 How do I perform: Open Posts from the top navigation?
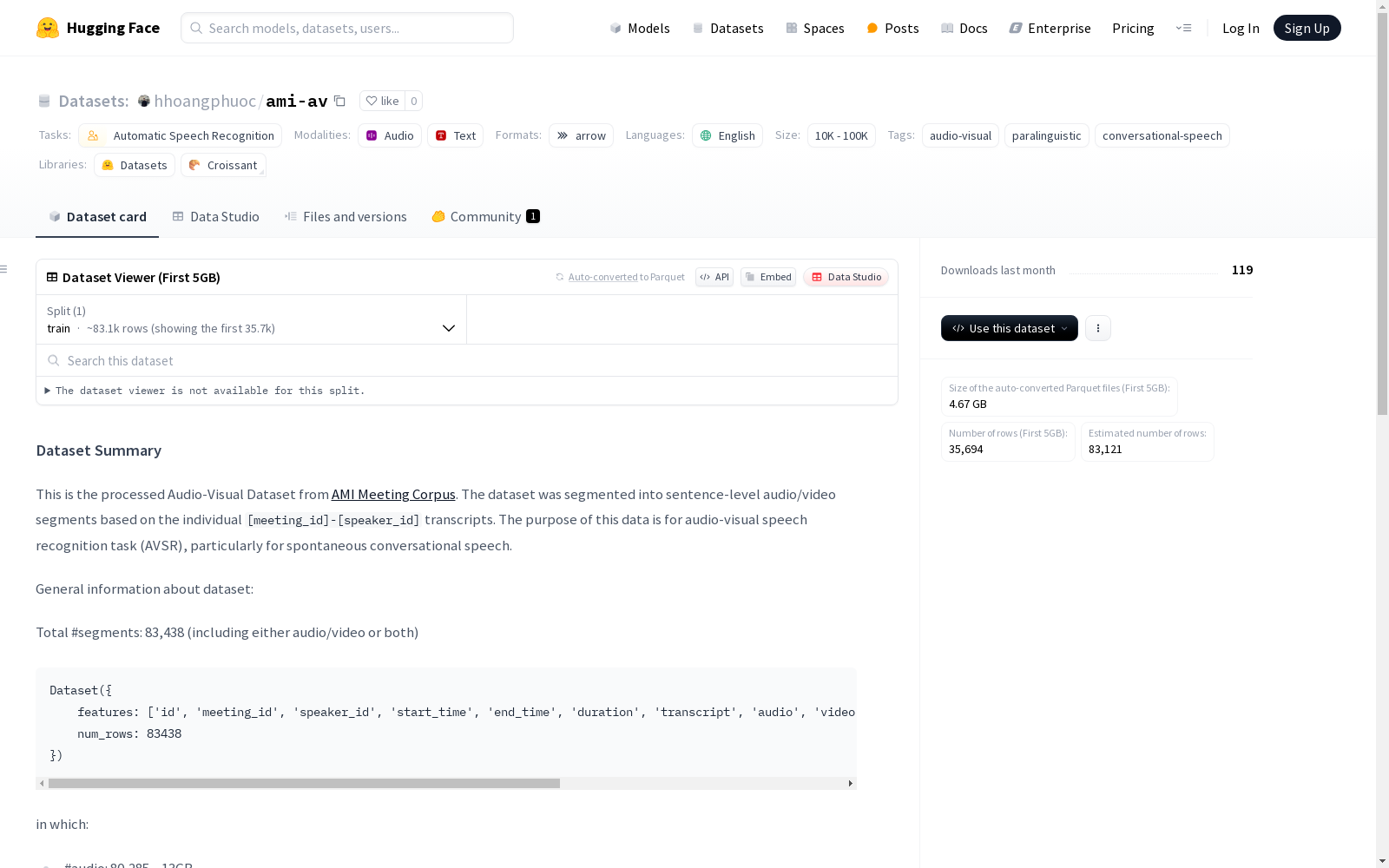892,28
